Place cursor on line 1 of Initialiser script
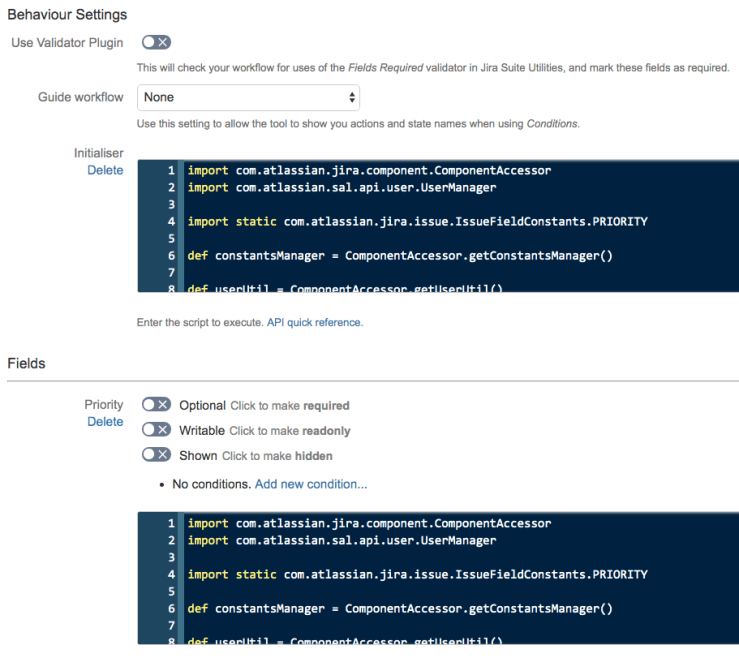This screenshot has height=658, width=739. [x=369, y=170]
